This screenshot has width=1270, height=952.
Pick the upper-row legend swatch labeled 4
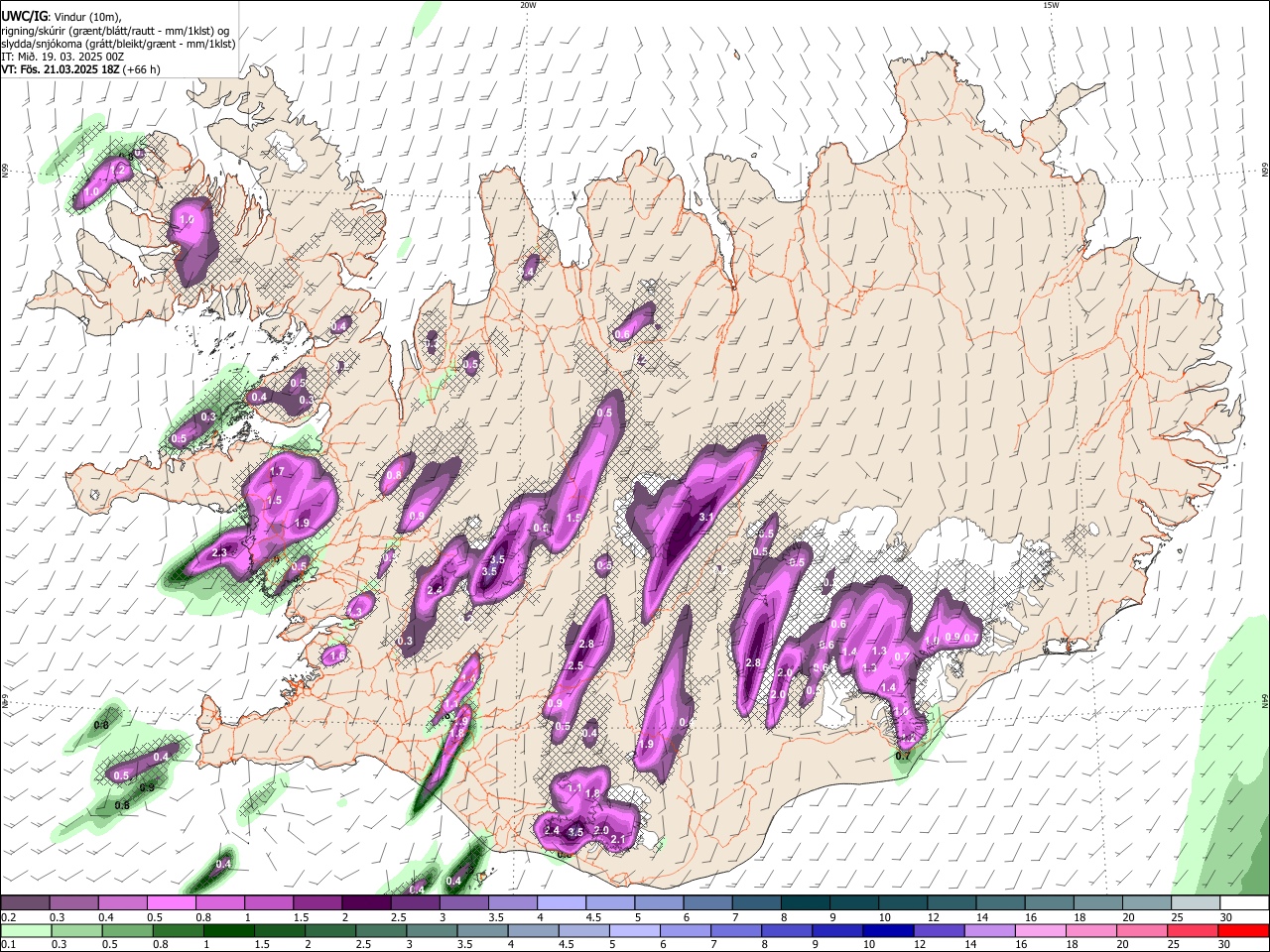[x=561, y=902]
